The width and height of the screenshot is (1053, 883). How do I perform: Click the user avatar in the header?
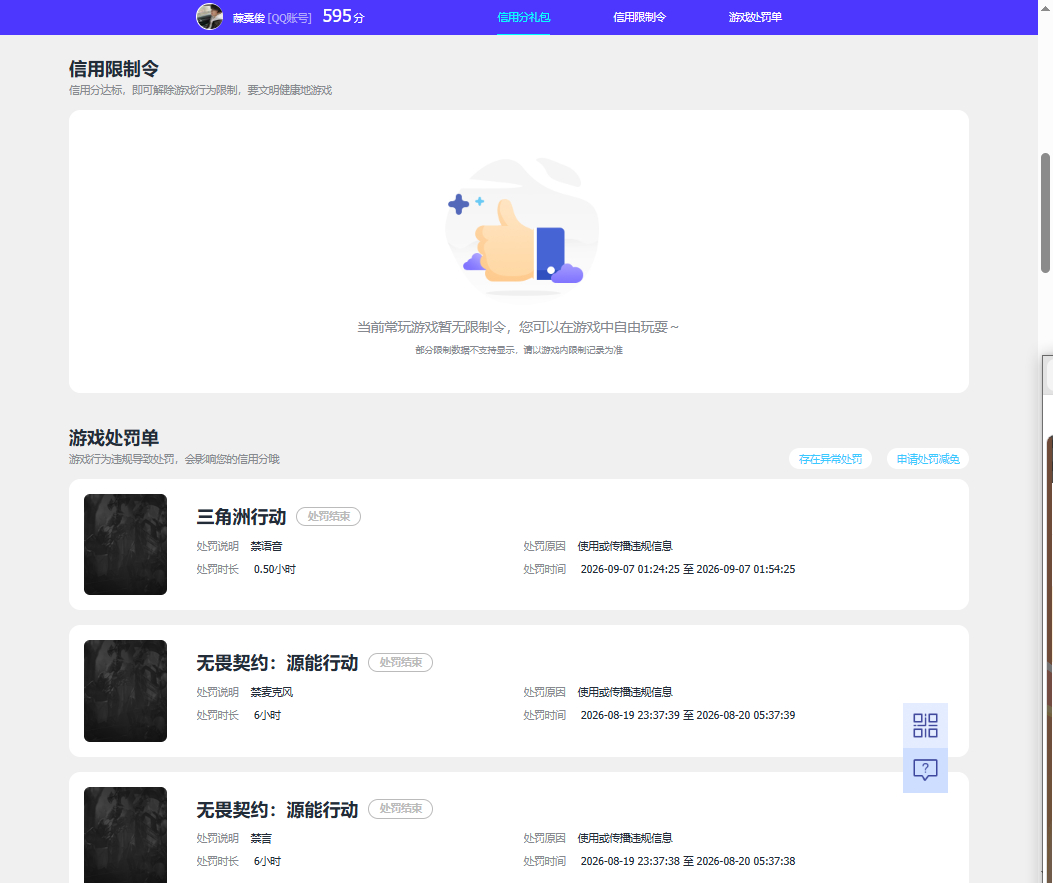click(x=210, y=17)
